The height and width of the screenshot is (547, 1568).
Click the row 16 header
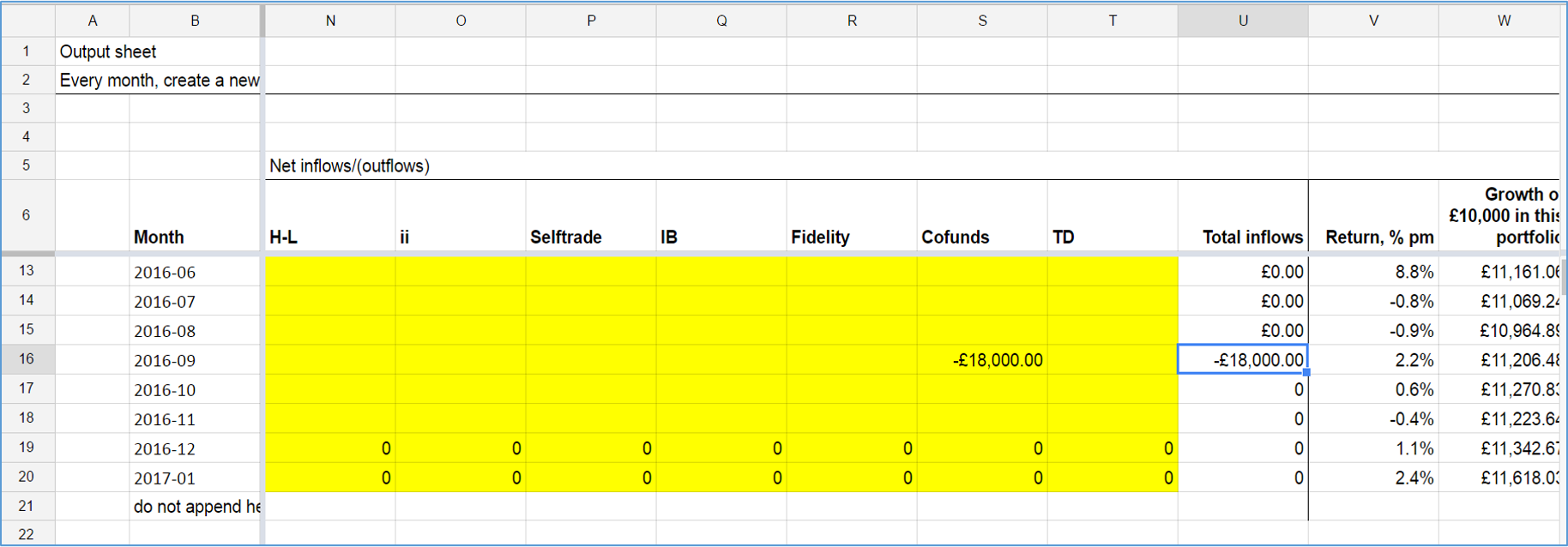(27, 359)
